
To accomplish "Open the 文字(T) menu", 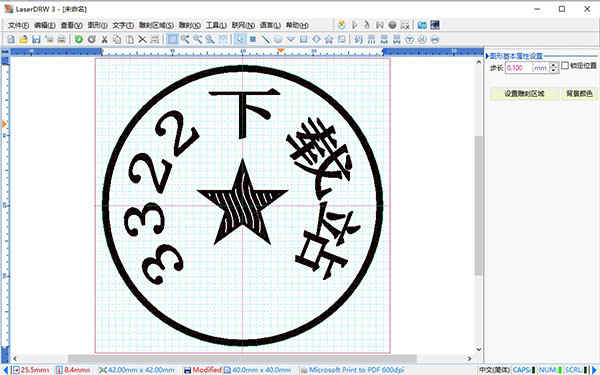I will [123, 25].
